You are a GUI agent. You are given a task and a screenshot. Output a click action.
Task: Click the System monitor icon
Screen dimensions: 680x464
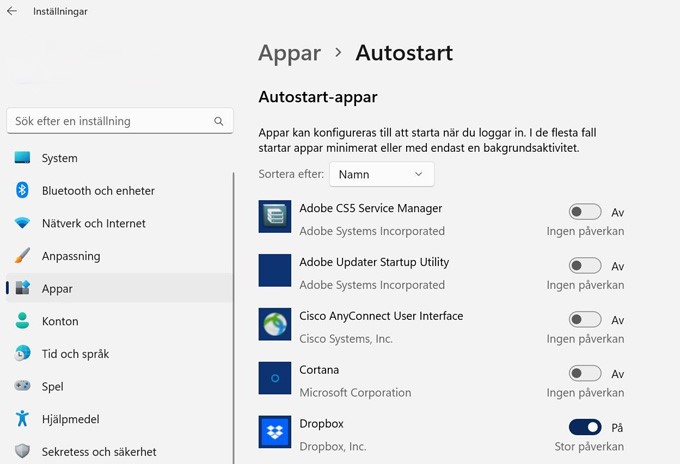[x=22, y=157]
